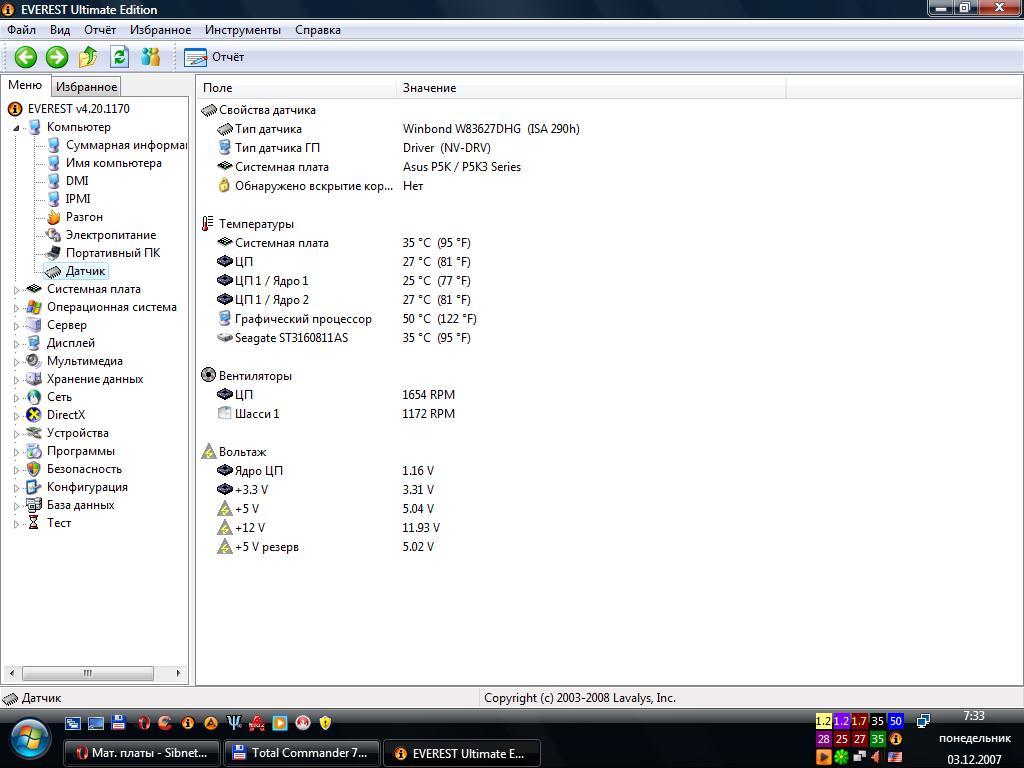Expand the Сеть tree node
1024x768 pixels.
click(x=16, y=397)
